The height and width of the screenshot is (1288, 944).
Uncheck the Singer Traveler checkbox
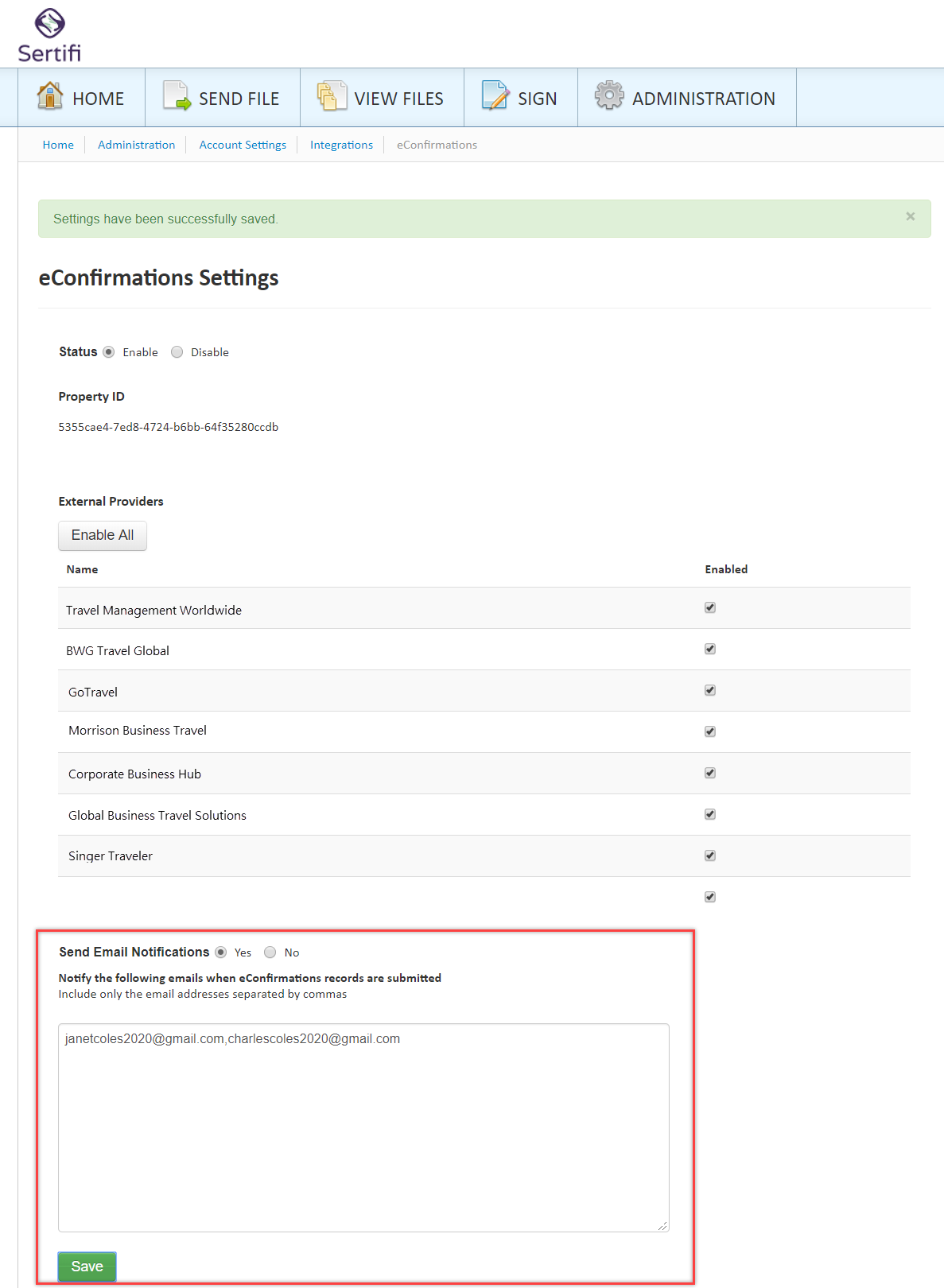point(710,855)
